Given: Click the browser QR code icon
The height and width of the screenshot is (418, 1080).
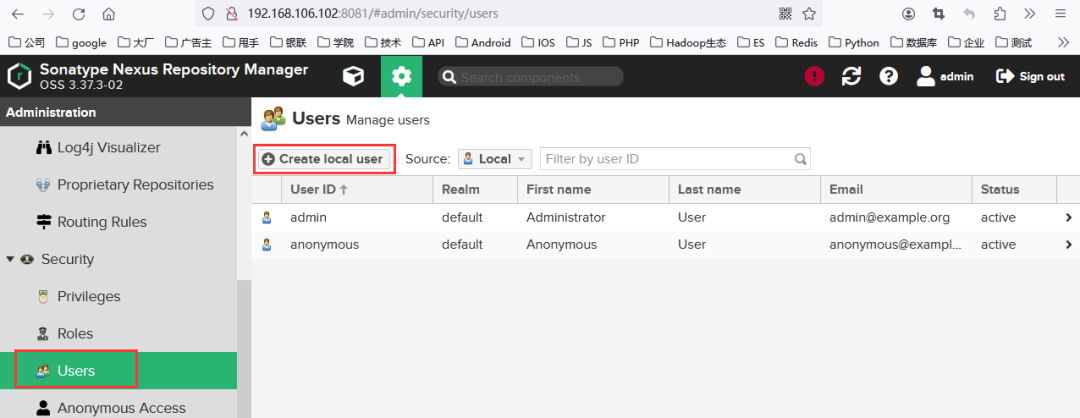Looking at the screenshot, I should click(x=785, y=13).
